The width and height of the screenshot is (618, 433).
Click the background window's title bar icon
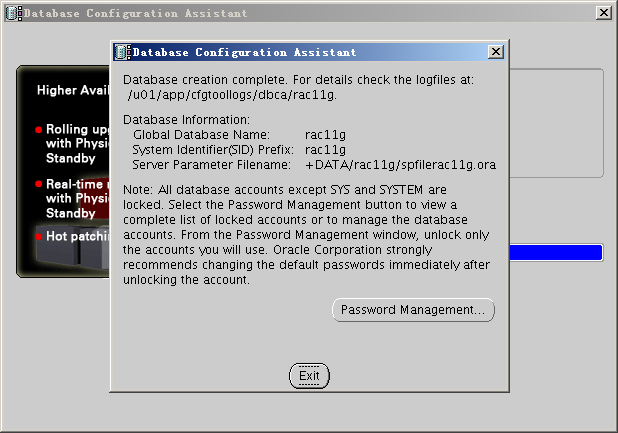coord(11,12)
